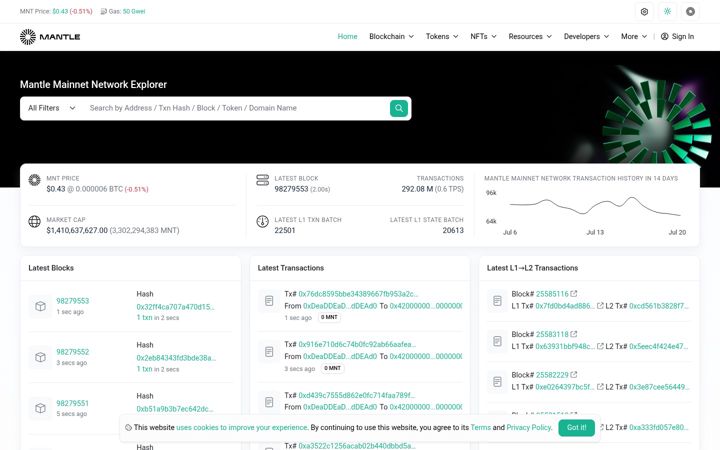
Task: Open block 98279552 link
Action: (73, 352)
